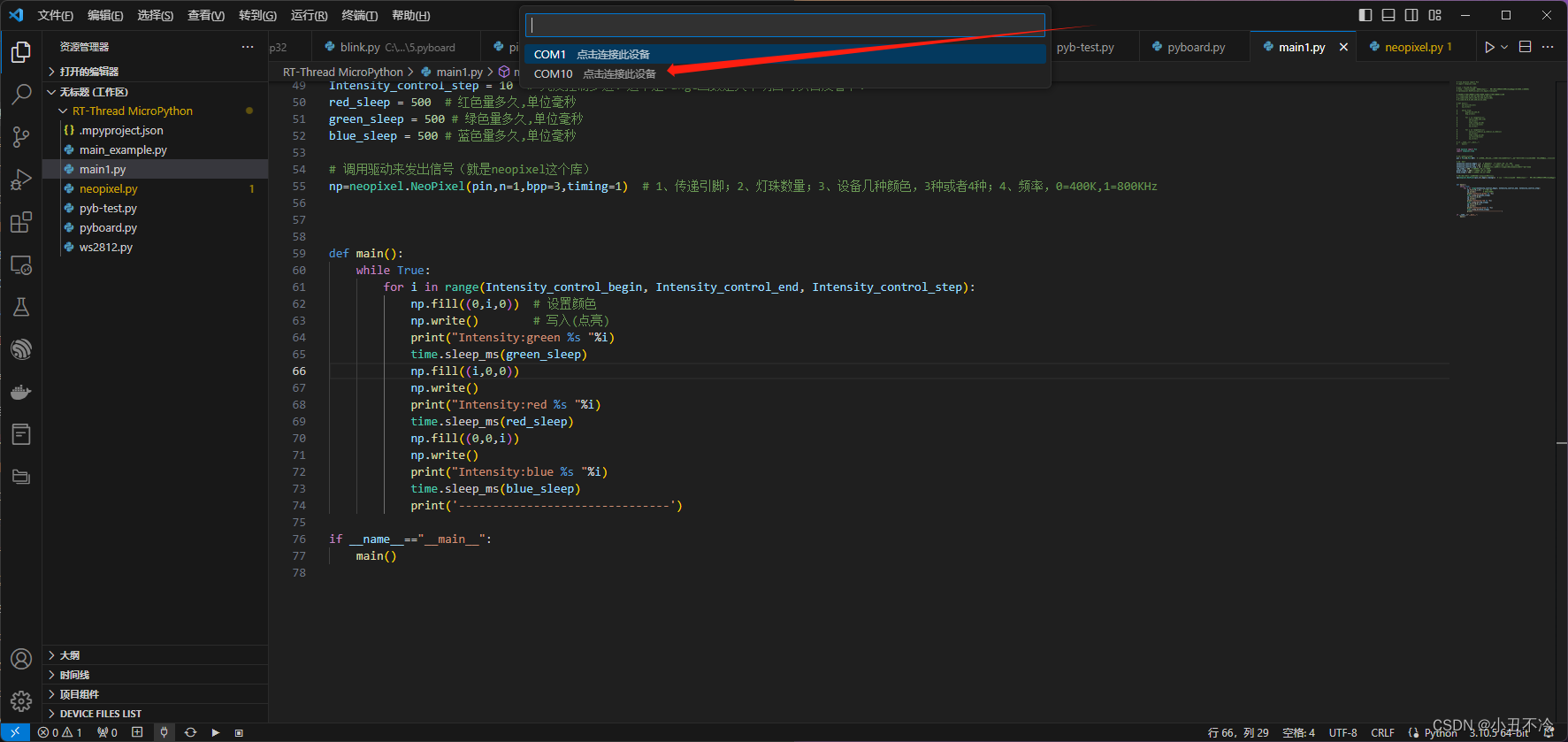1568x742 pixels.
Task: Click the run triangle in status bar
Action: point(215,732)
